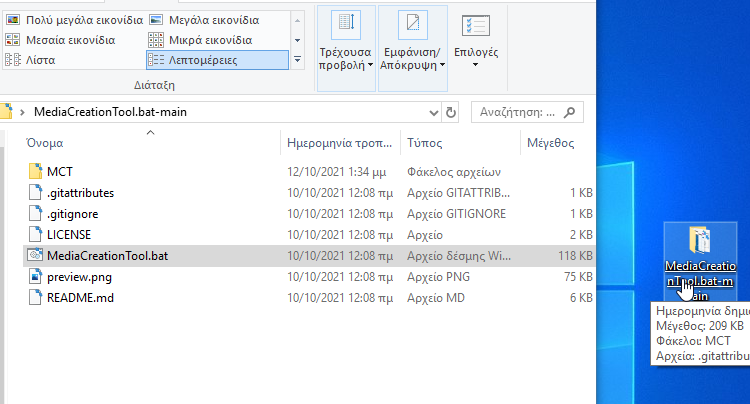Screen dimensions: 750x404
Task: Click the 6 KB size of README.md
Action: pyautogui.click(x=581, y=298)
